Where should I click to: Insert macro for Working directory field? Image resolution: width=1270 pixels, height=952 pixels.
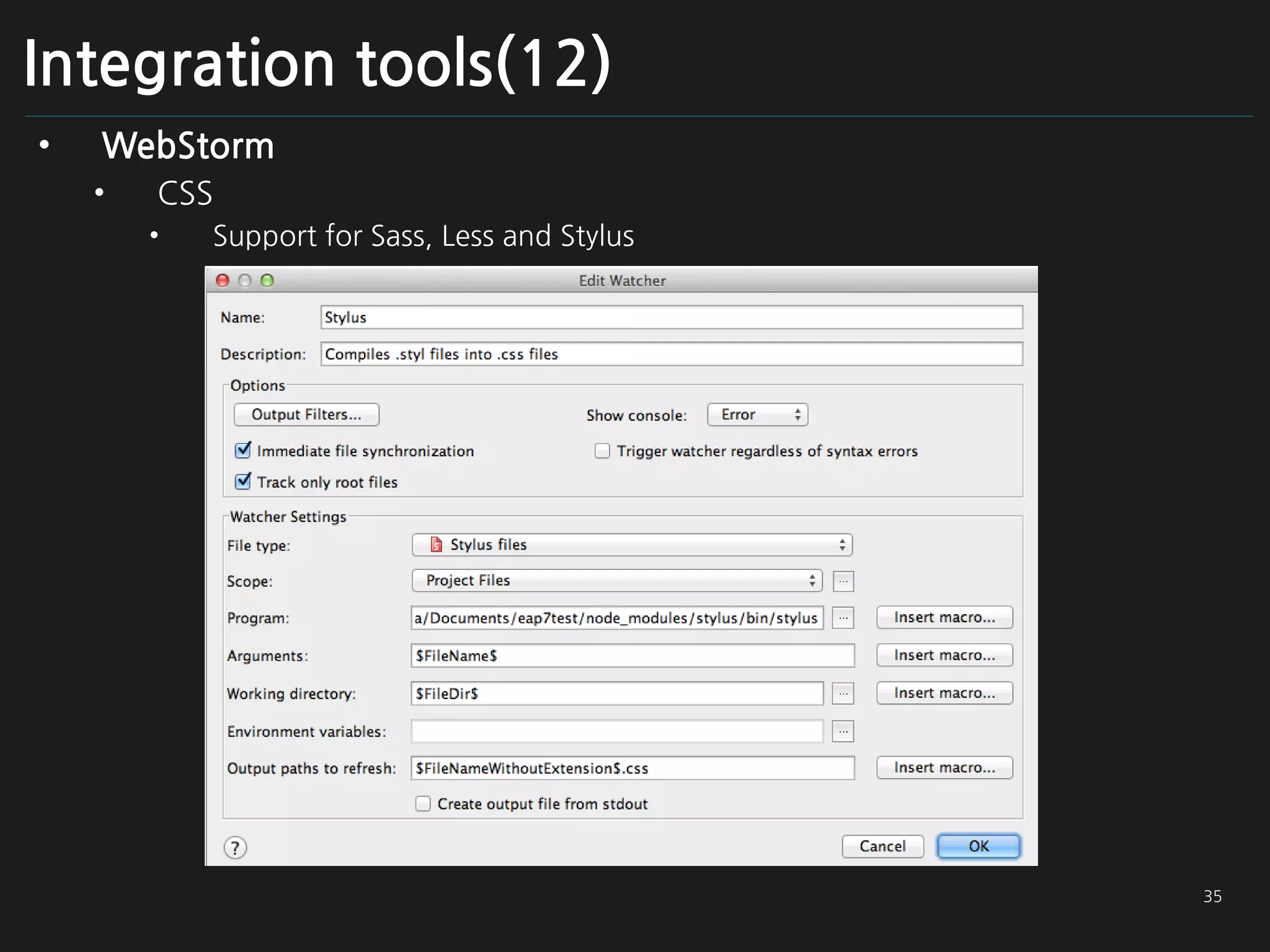(944, 693)
